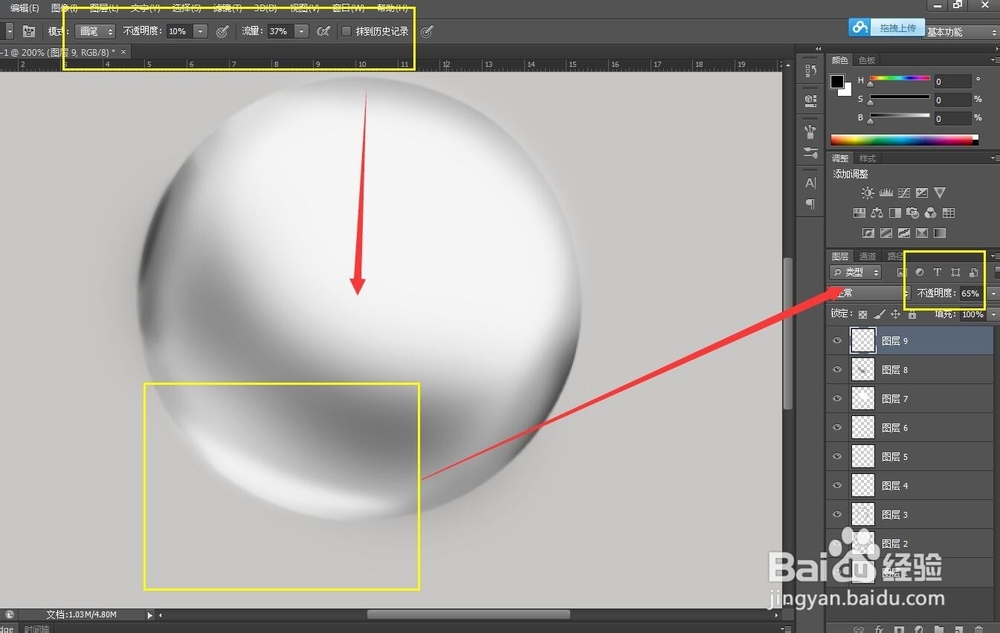Add a Photo Filter adjustment (camera icon)
Viewport: 1000px width, 633px height.
913,213
